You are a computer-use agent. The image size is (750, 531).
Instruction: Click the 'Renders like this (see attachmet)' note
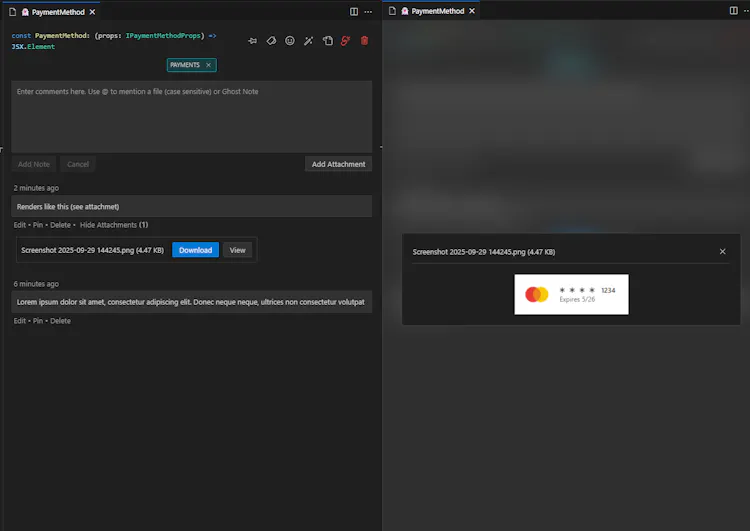pos(191,207)
